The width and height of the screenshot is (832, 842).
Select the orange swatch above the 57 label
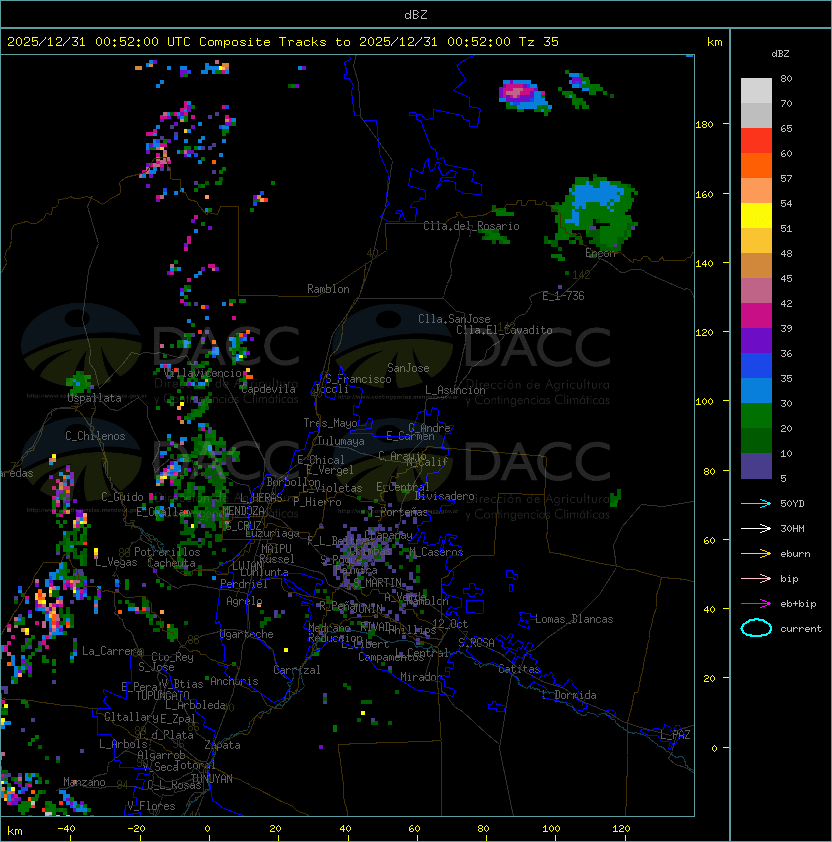click(x=756, y=165)
